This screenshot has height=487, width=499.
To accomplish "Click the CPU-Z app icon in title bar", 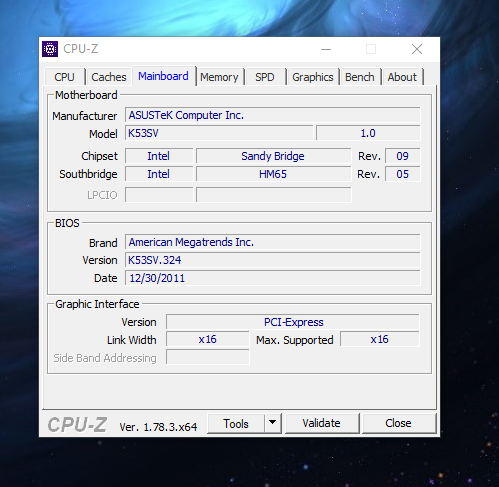I will coord(50,49).
